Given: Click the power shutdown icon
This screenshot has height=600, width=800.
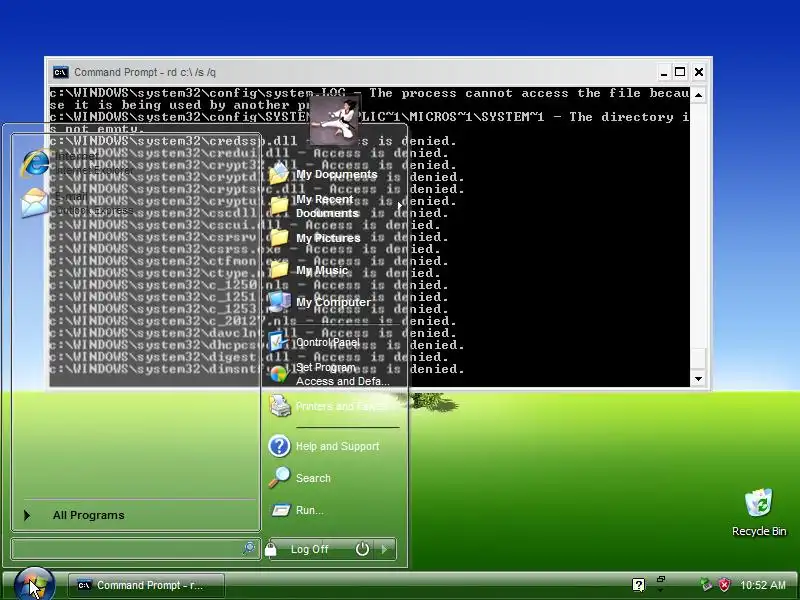Looking at the screenshot, I should pyautogui.click(x=362, y=549).
